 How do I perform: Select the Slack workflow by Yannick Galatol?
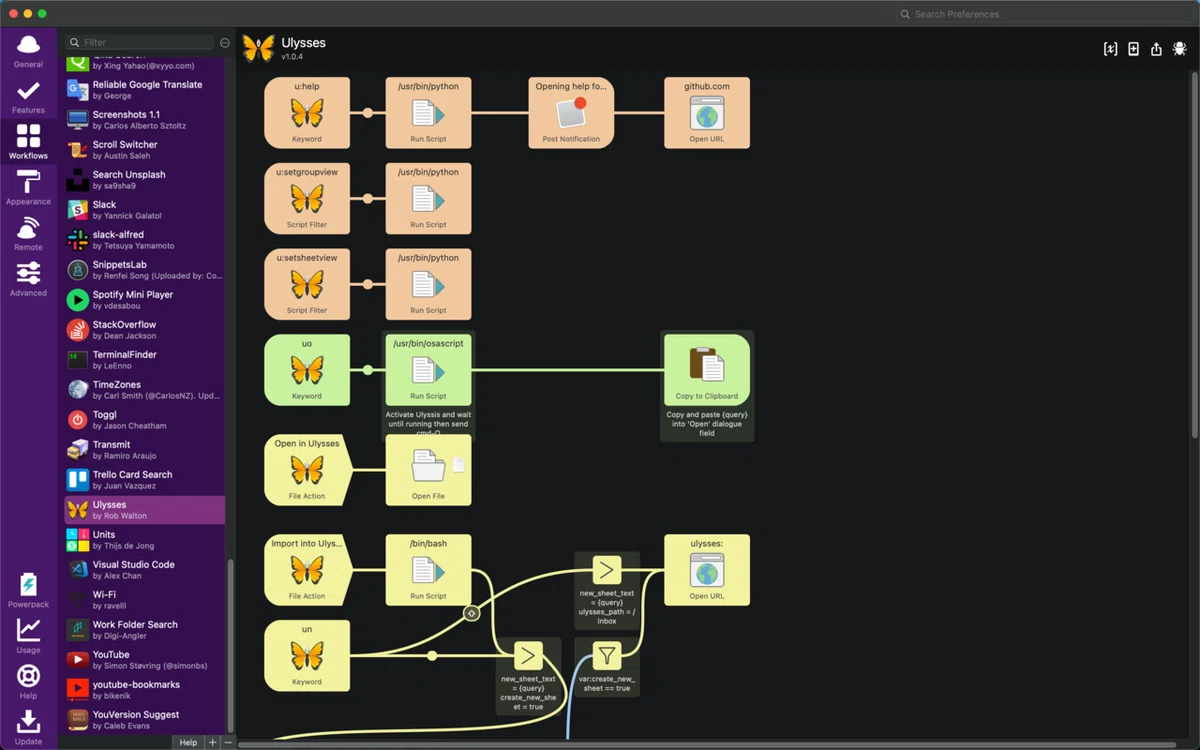pyautogui.click(x=145, y=210)
